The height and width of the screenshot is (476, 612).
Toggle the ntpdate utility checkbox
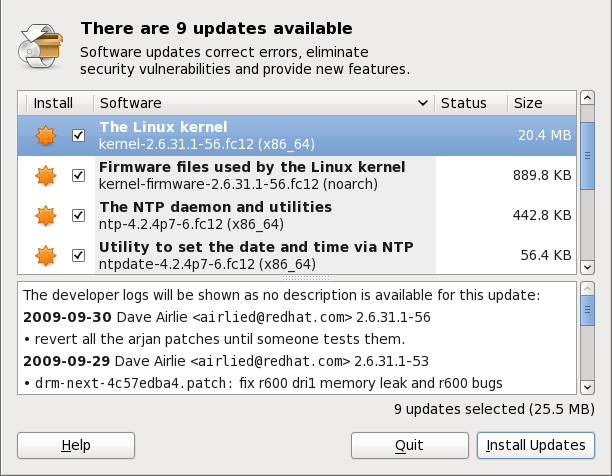click(79, 255)
